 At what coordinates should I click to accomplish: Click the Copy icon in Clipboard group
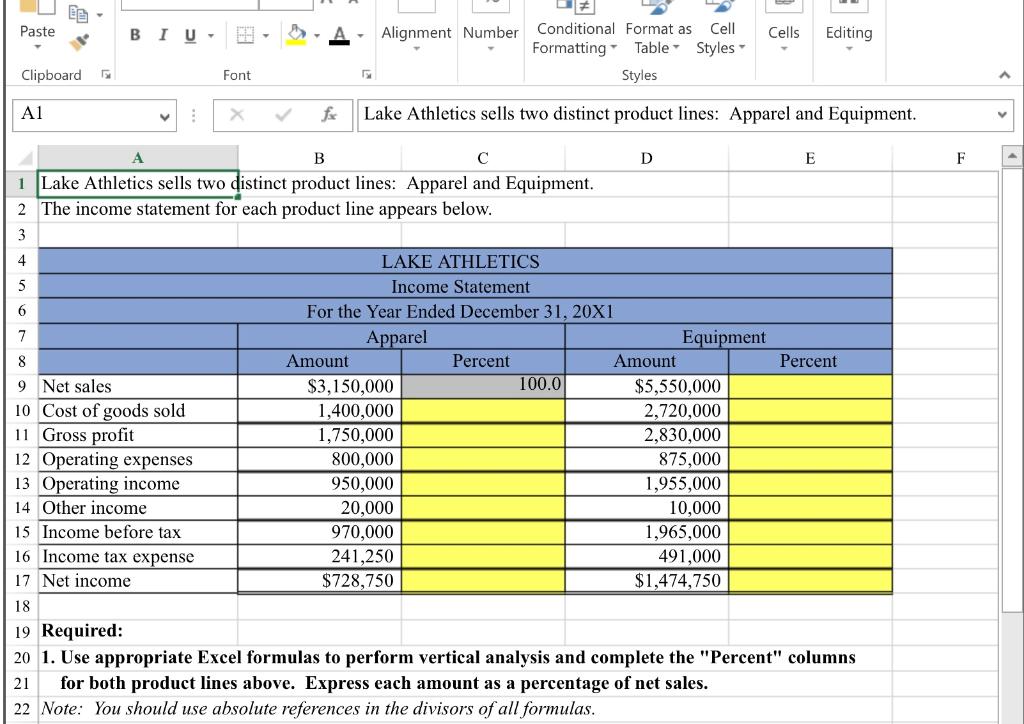78,13
